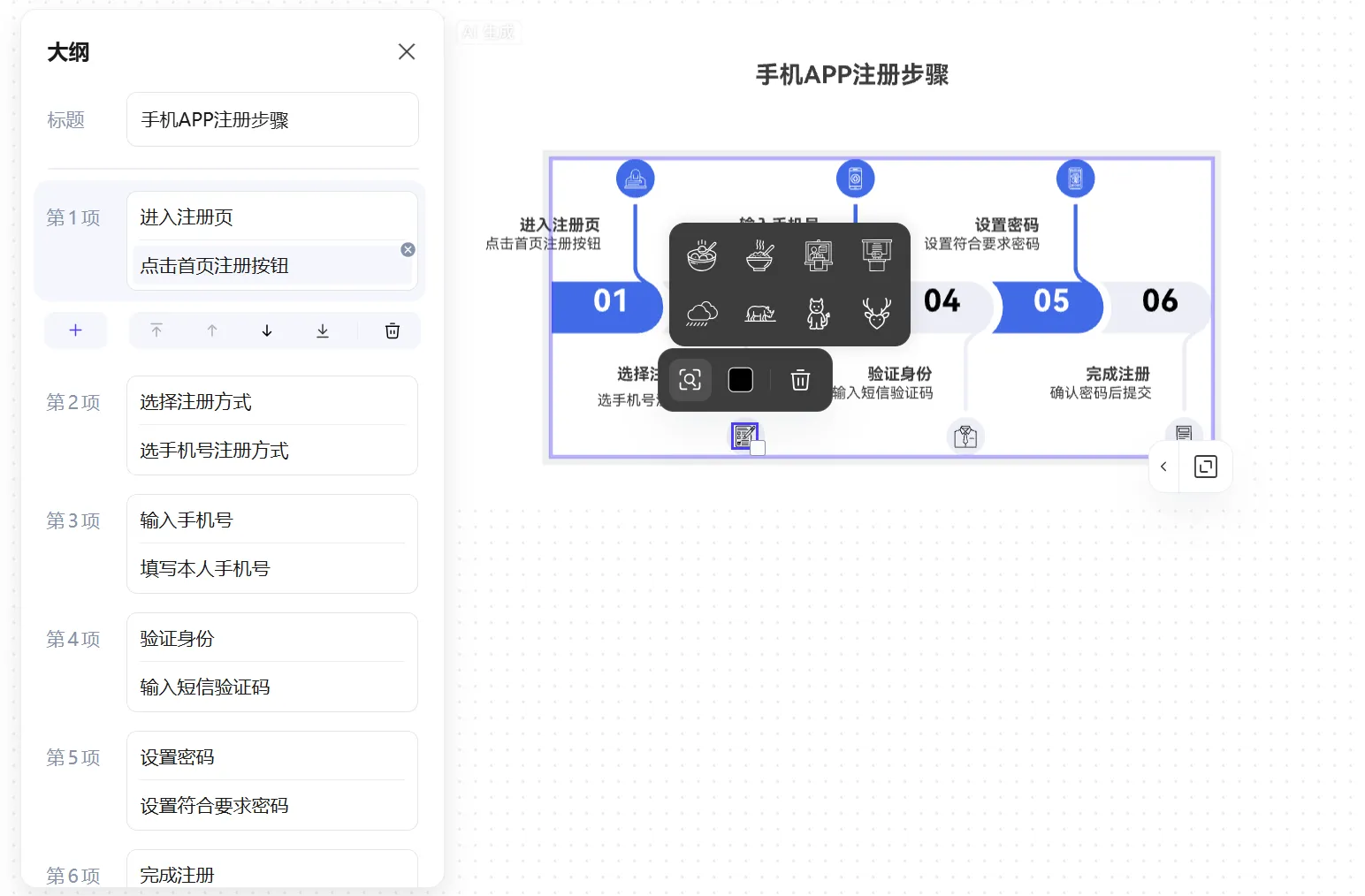Open the black color swatch
Viewport: 1365px width, 896px height.
pos(740,380)
